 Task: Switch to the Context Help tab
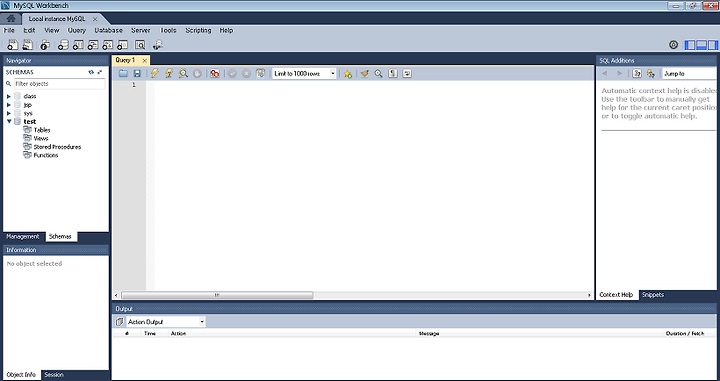pos(616,295)
